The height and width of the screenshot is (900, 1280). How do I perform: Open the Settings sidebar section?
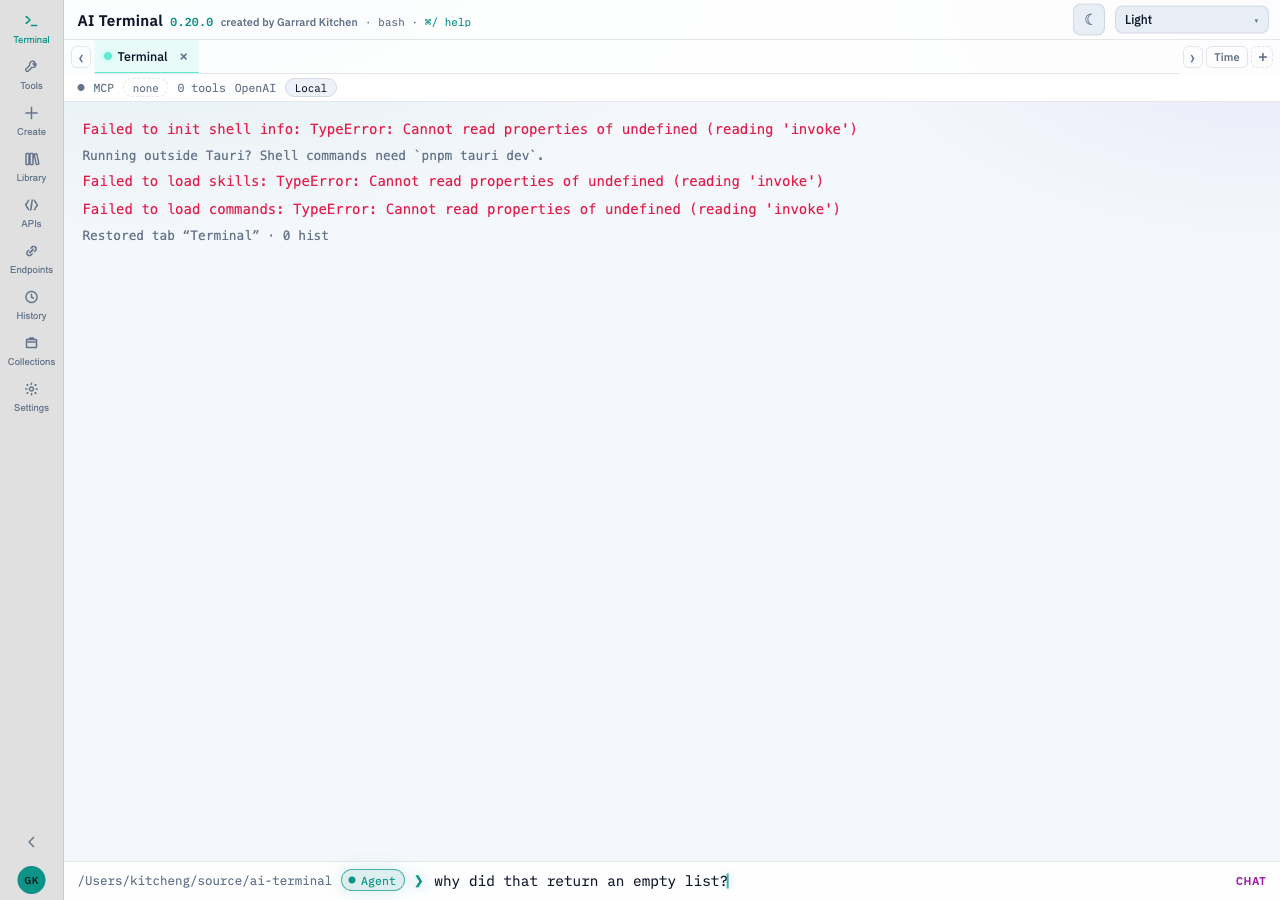[x=31, y=397]
